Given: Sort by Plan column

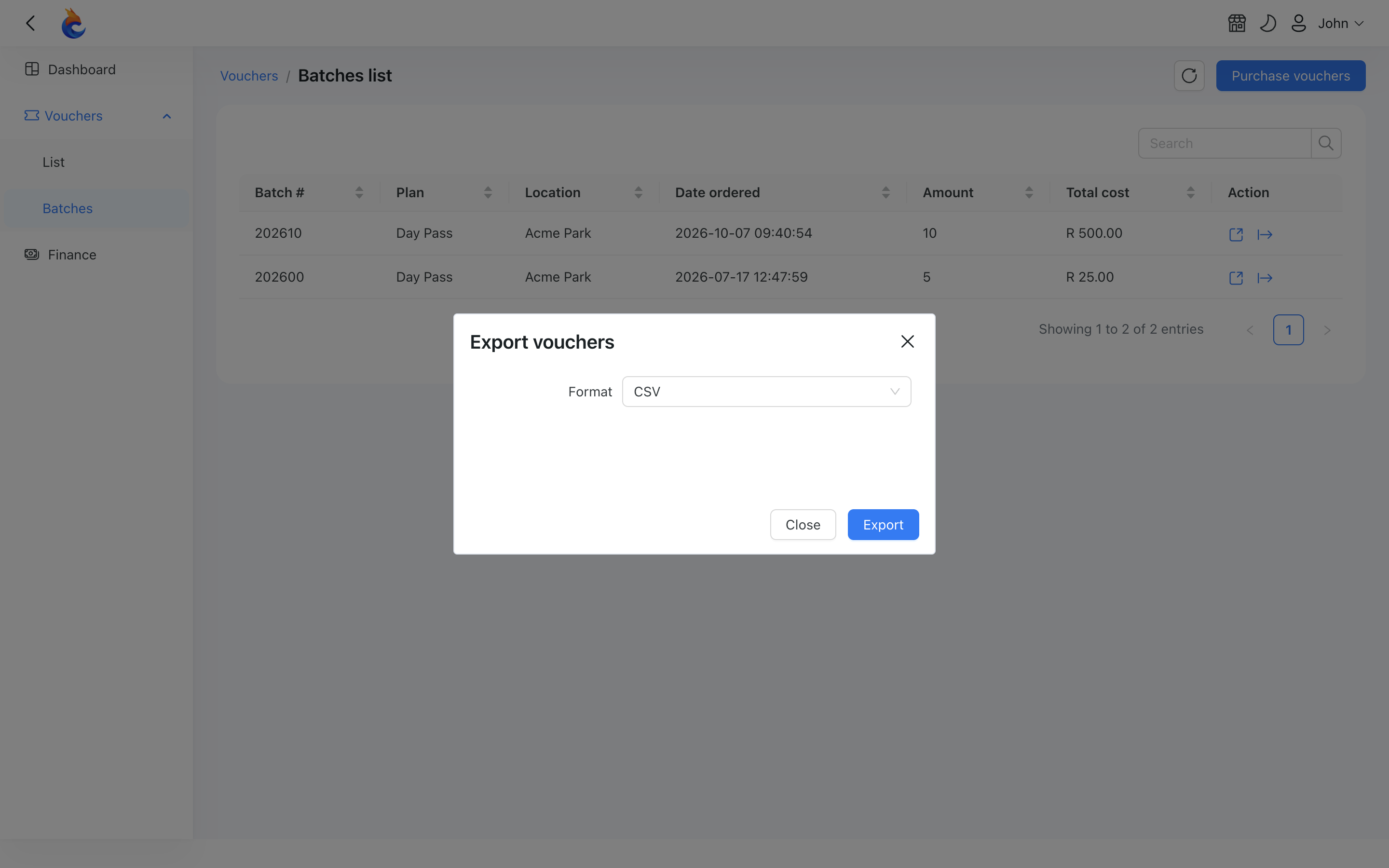Looking at the screenshot, I should click(x=488, y=193).
